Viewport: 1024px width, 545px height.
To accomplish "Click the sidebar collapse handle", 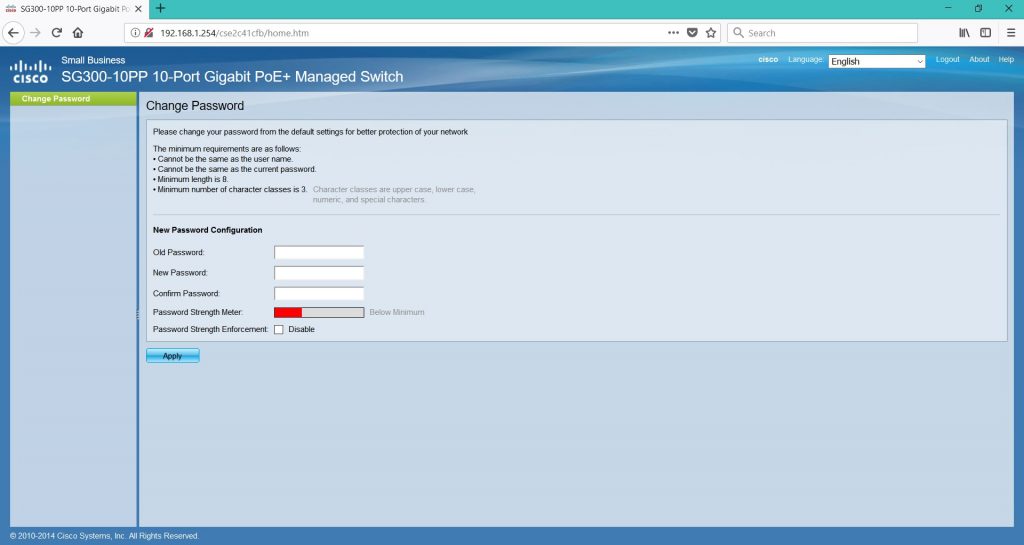I will [x=138, y=314].
